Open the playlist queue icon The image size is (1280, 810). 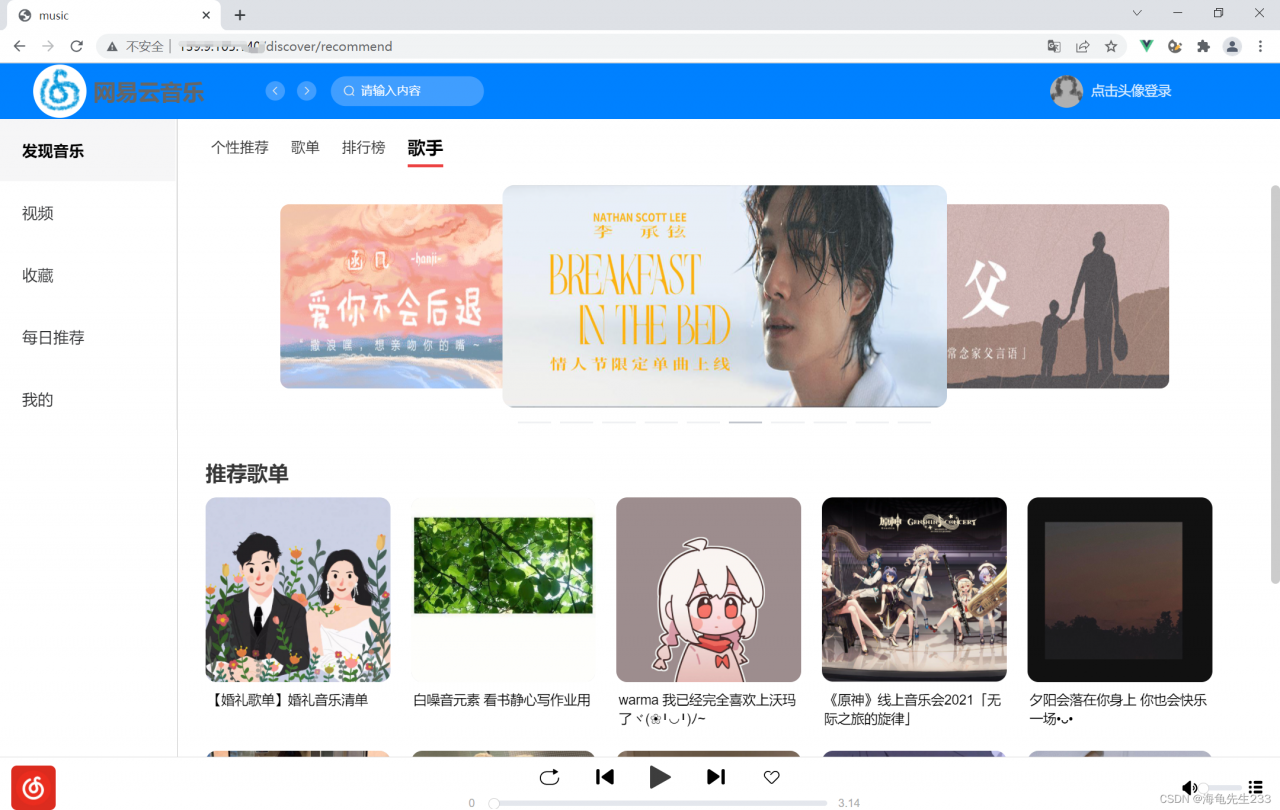coord(1255,787)
